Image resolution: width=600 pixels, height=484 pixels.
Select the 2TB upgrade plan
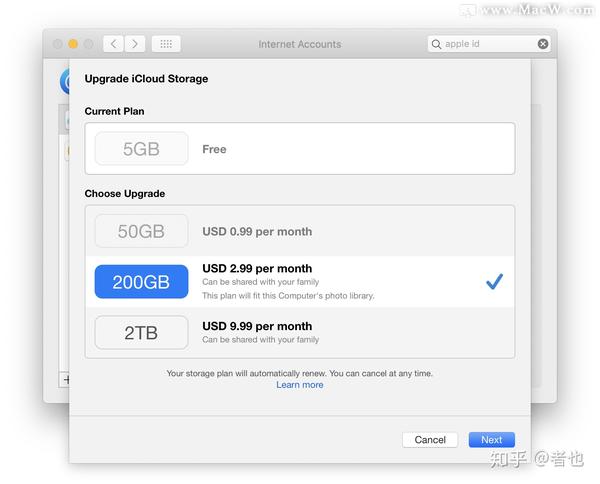pos(300,332)
